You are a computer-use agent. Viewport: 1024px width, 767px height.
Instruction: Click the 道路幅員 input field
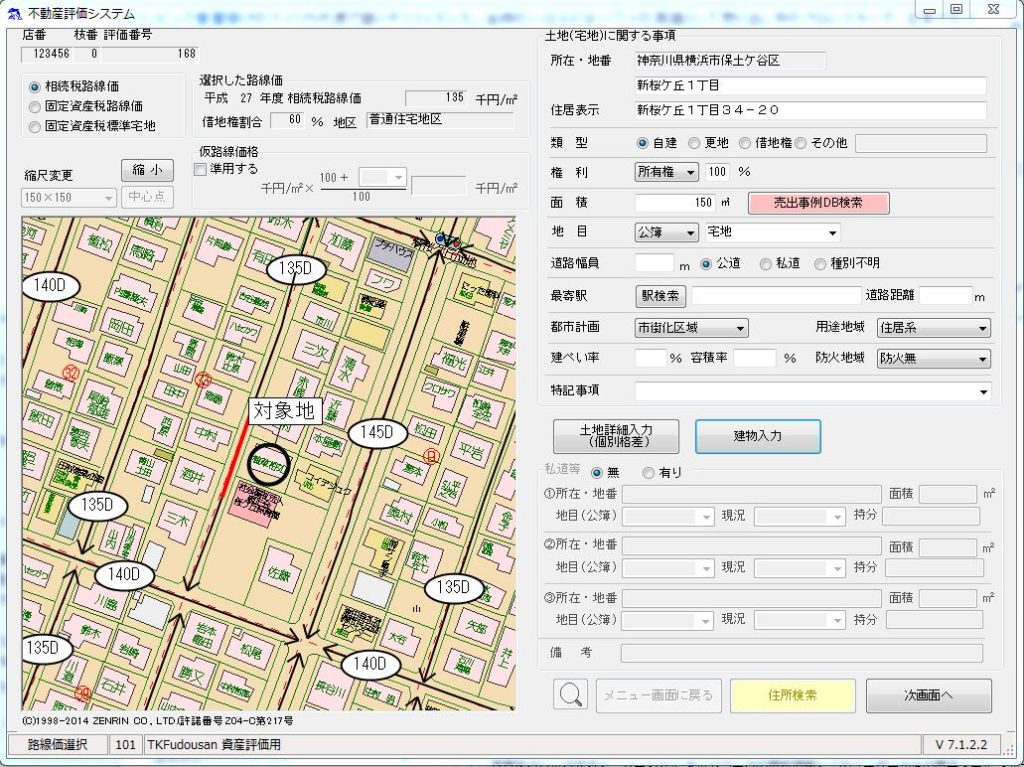click(x=655, y=264)
